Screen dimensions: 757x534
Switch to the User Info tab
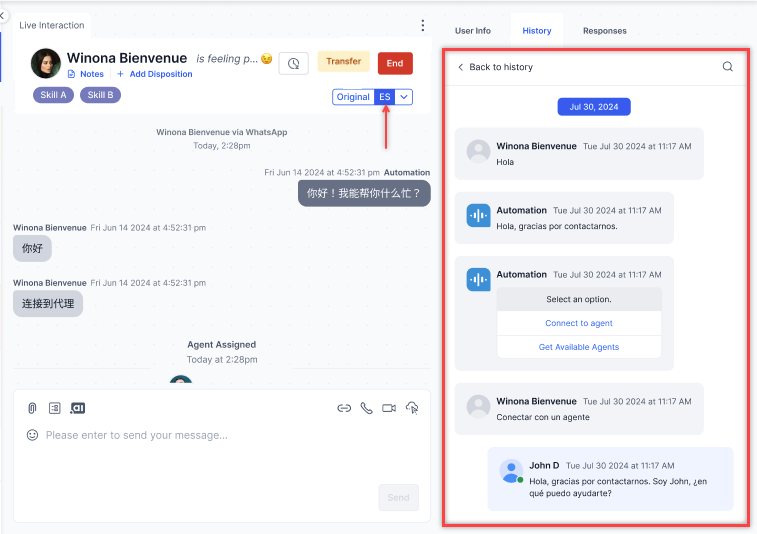click(473, 31)
